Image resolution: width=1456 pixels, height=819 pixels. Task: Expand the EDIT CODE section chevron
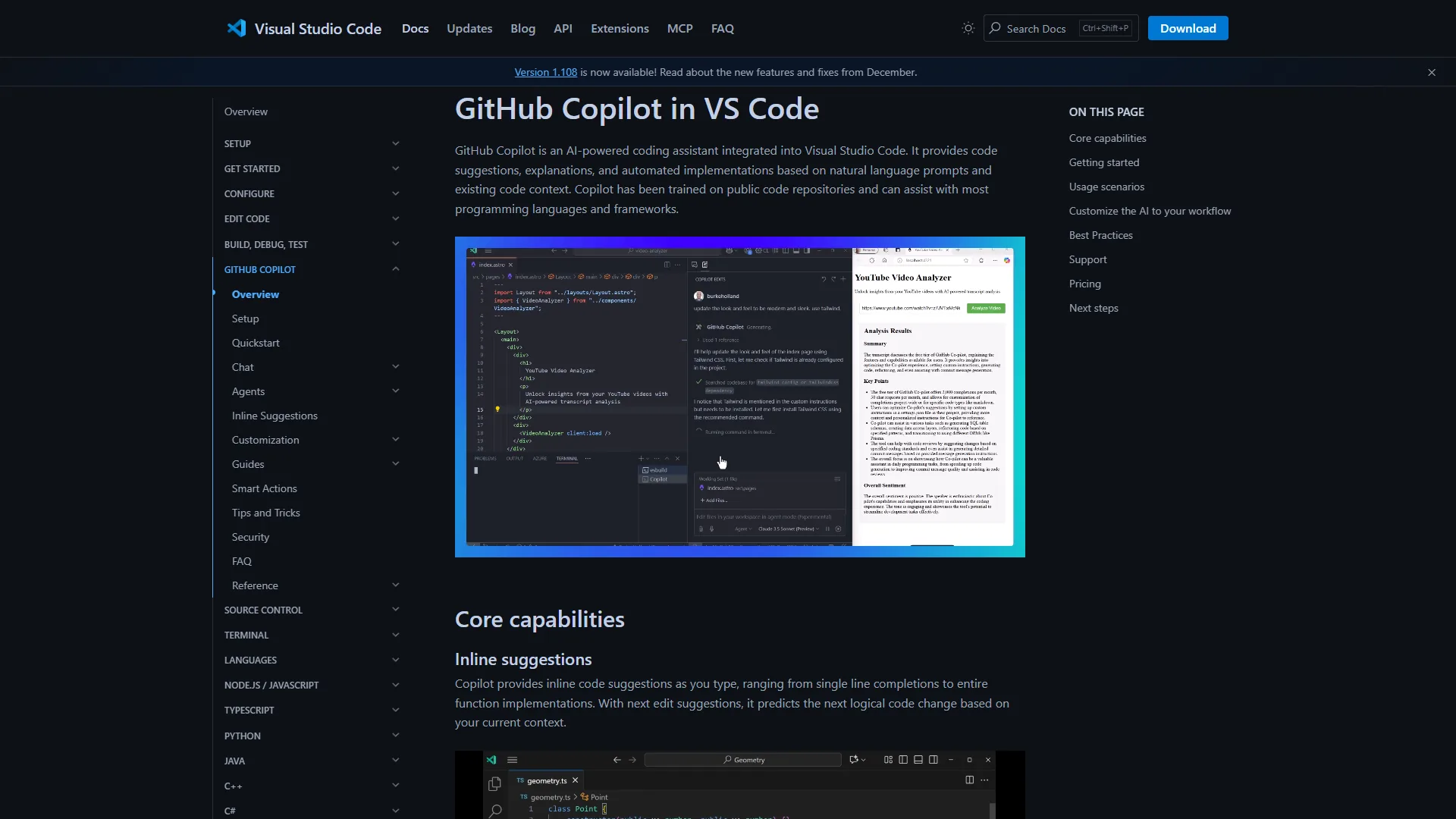395,218
